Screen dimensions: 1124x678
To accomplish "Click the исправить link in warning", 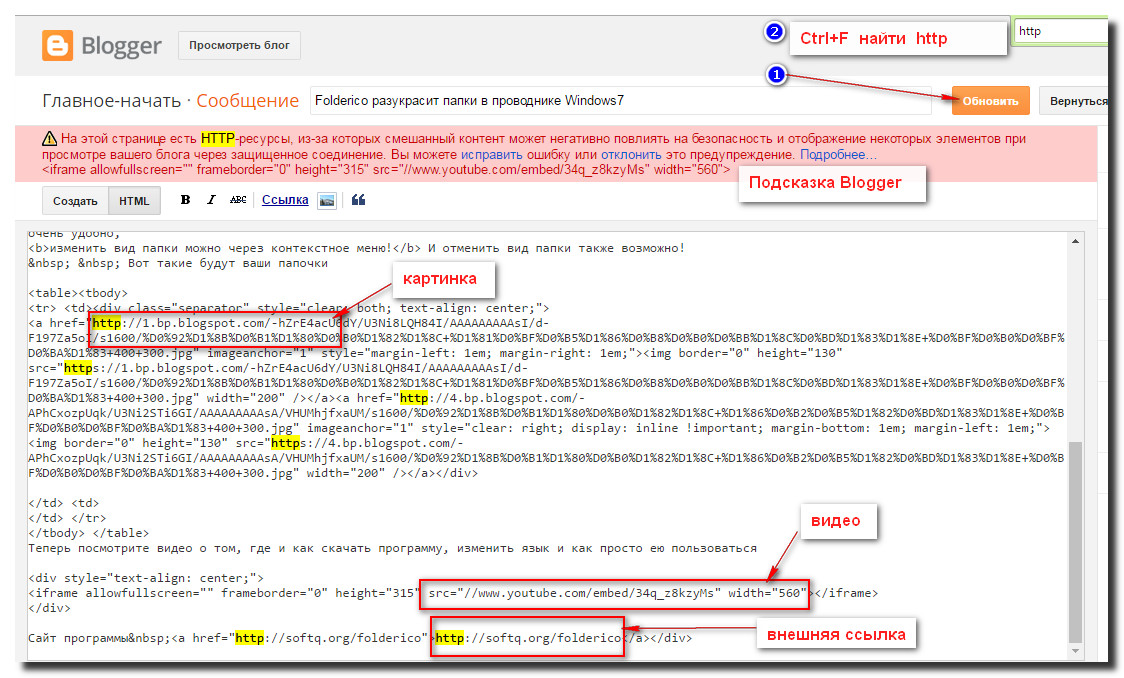I will pos(492,154).
